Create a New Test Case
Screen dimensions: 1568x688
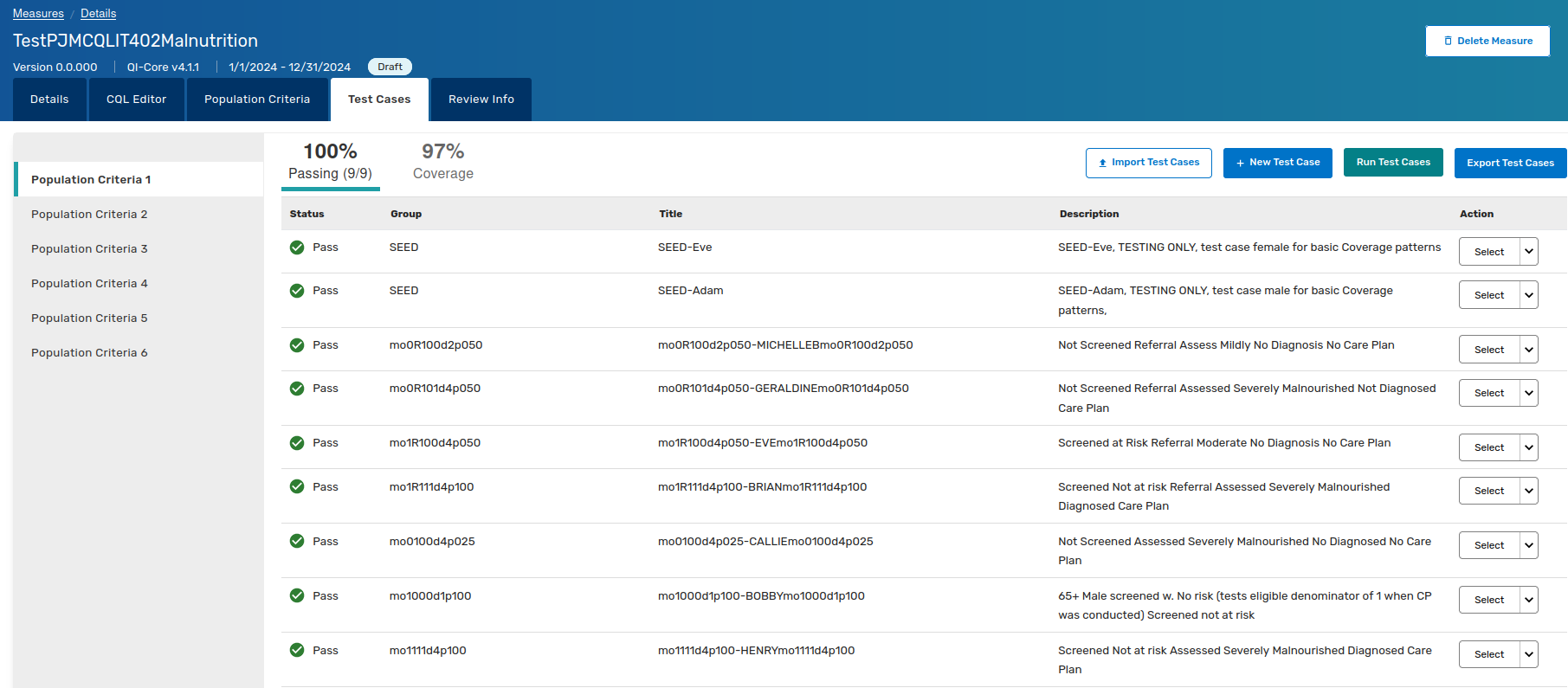point(1277,163)
